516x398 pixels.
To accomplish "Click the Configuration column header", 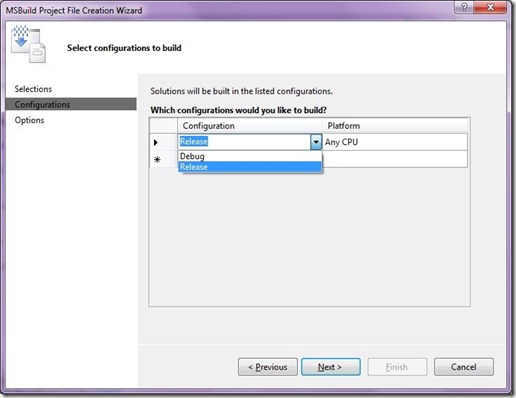I will 250,126.
